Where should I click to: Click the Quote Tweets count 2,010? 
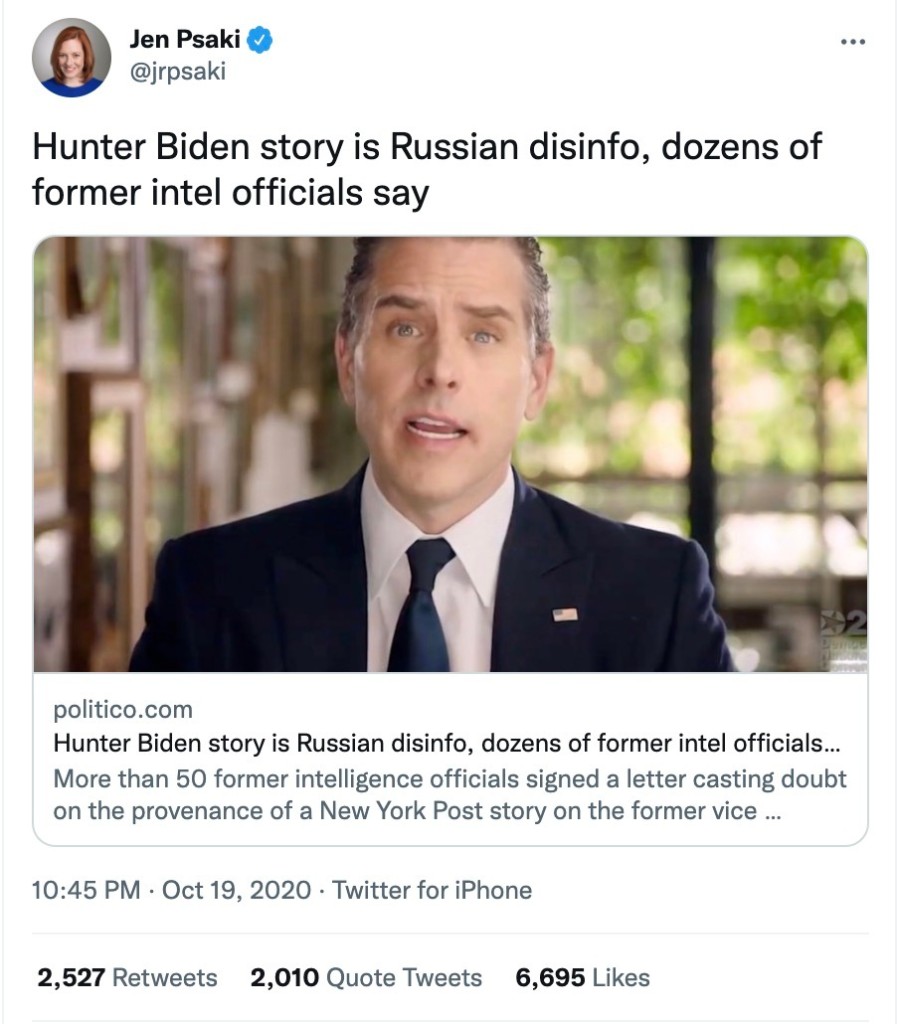pos(285,978)
